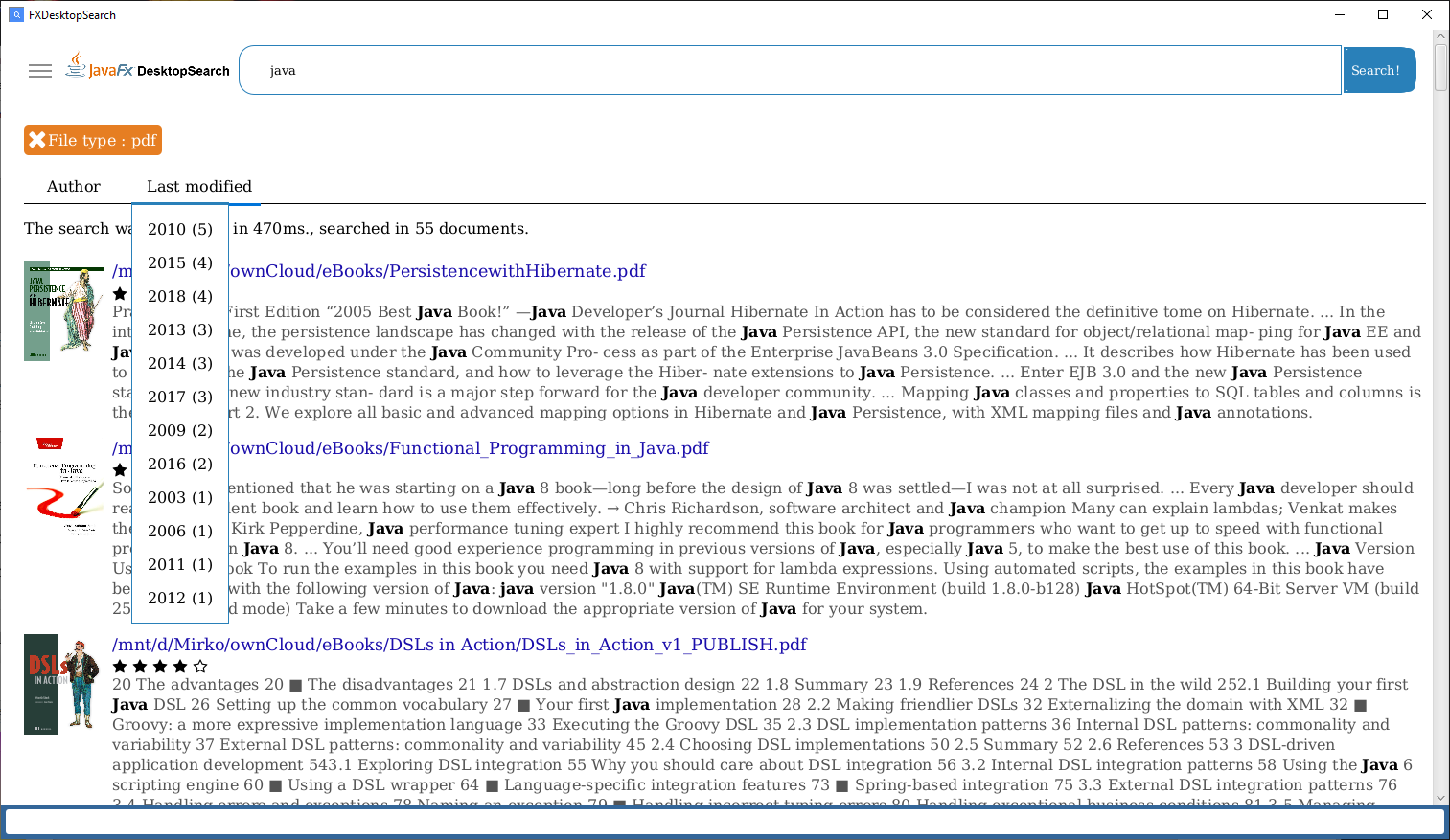Filter by year 2013 (3)
Viewport: 1450px width, 840px height.
click(x=180, y=329)
